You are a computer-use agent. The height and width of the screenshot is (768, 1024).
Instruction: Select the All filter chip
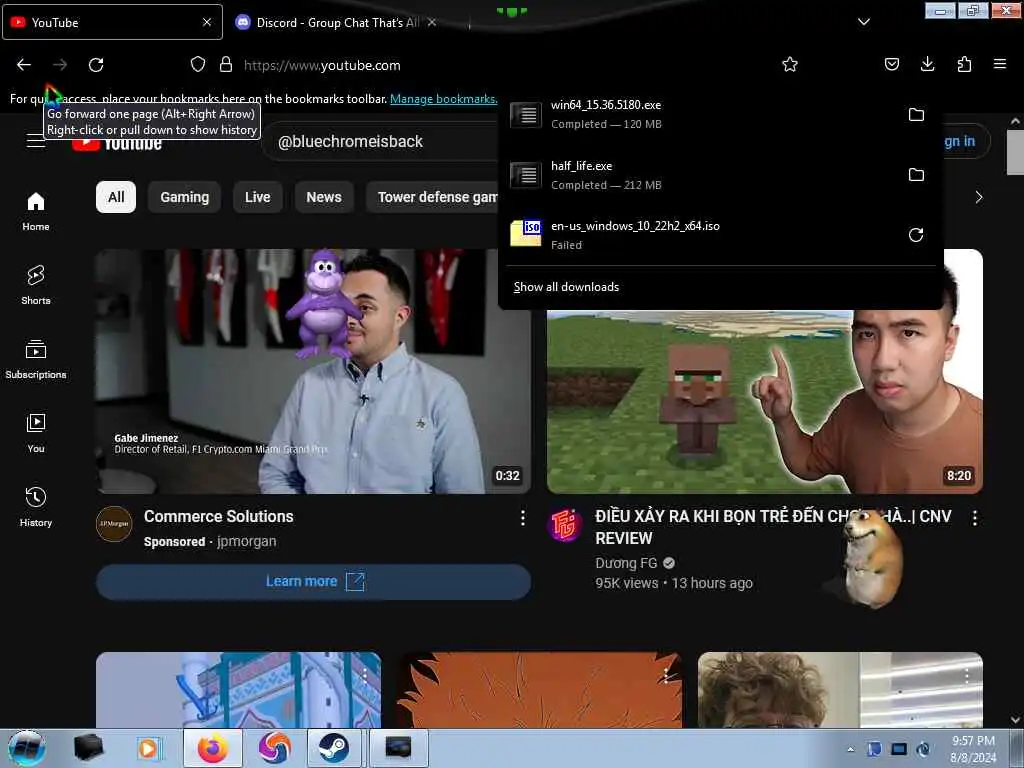[116, 197]
